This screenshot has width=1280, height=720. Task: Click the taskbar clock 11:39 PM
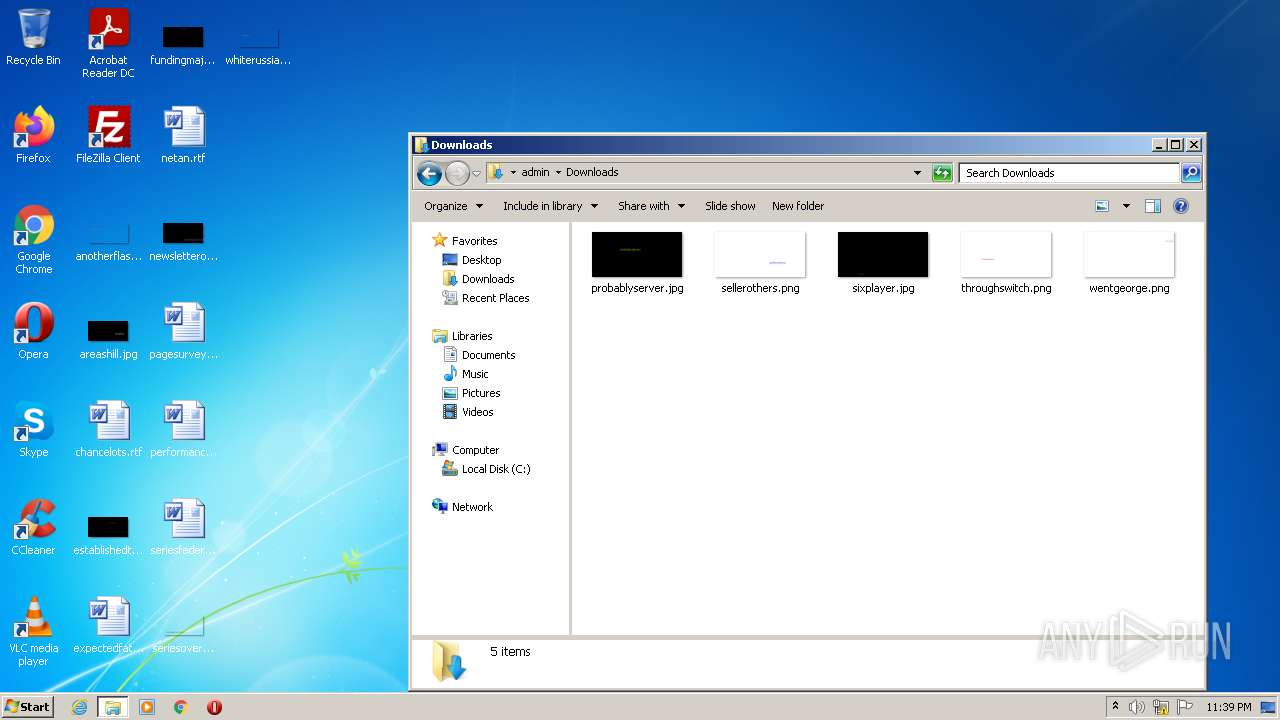point(1228,707)
